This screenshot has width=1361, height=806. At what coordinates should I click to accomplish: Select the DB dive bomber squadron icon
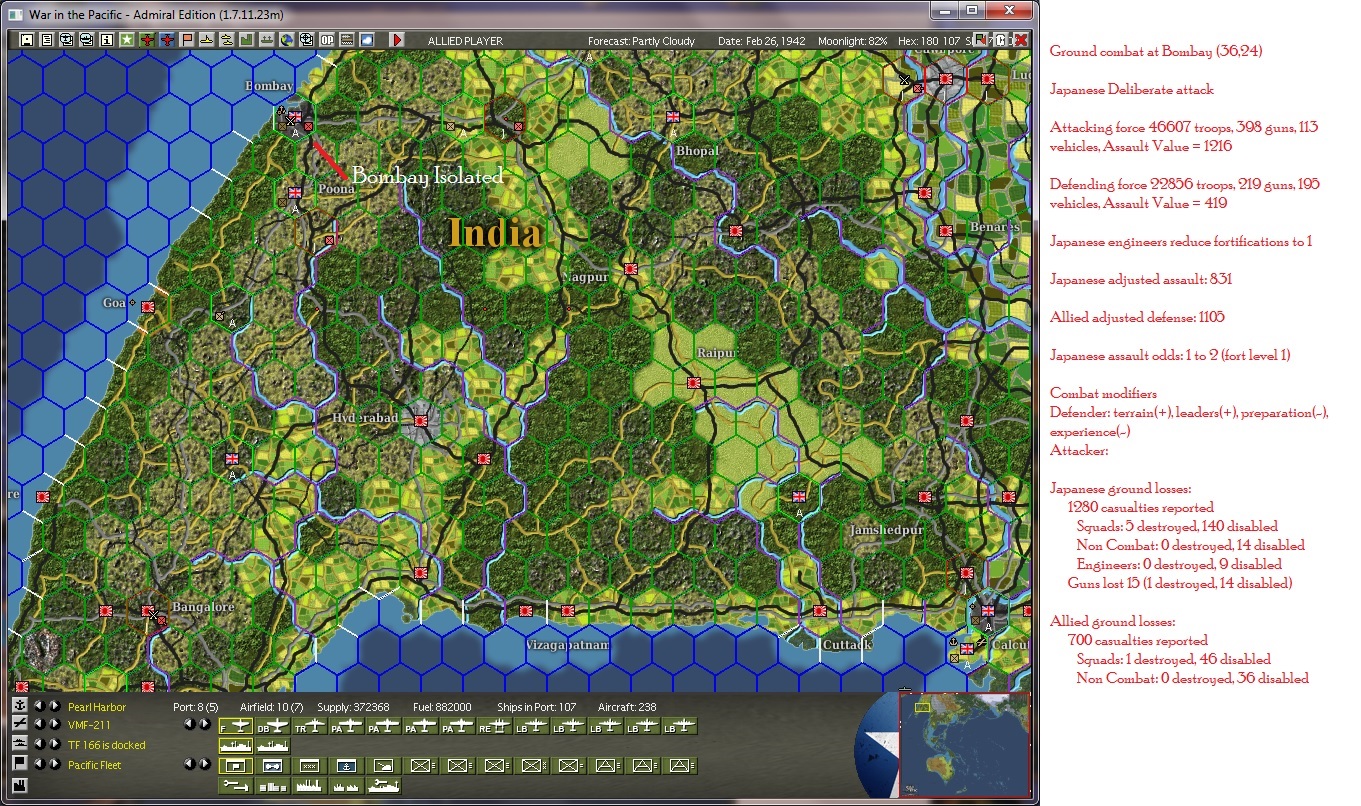(273, 726)
